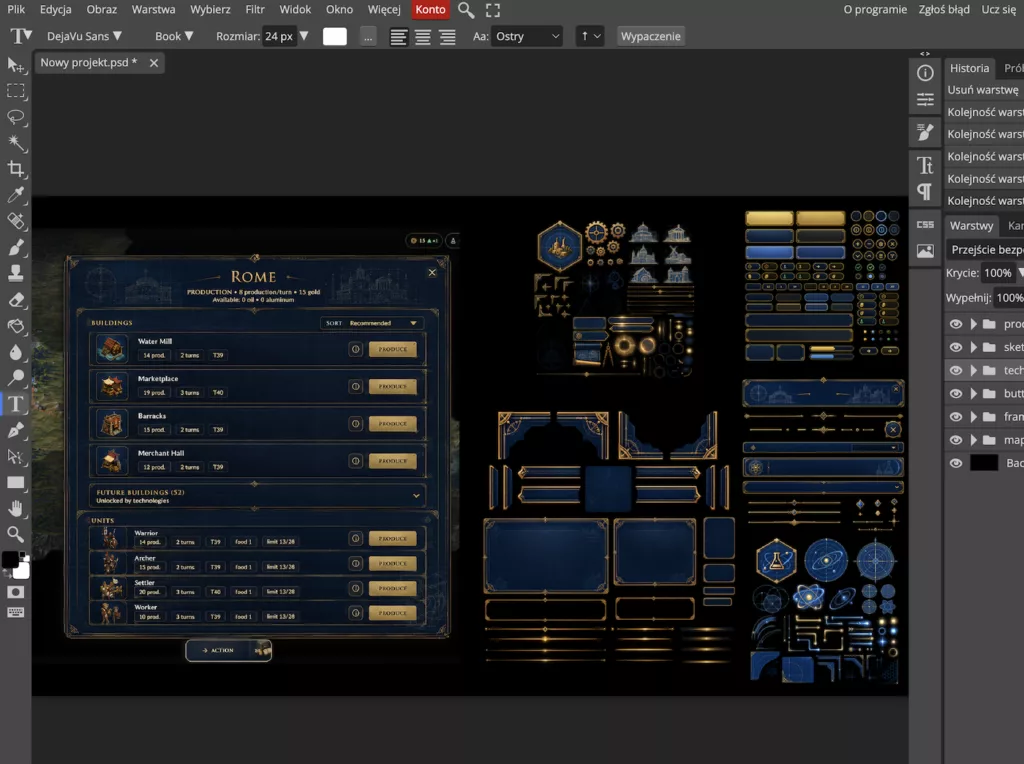Expand the 'fran' layer folder
Screen dimensions: 1024x764
tap(973, 417)
